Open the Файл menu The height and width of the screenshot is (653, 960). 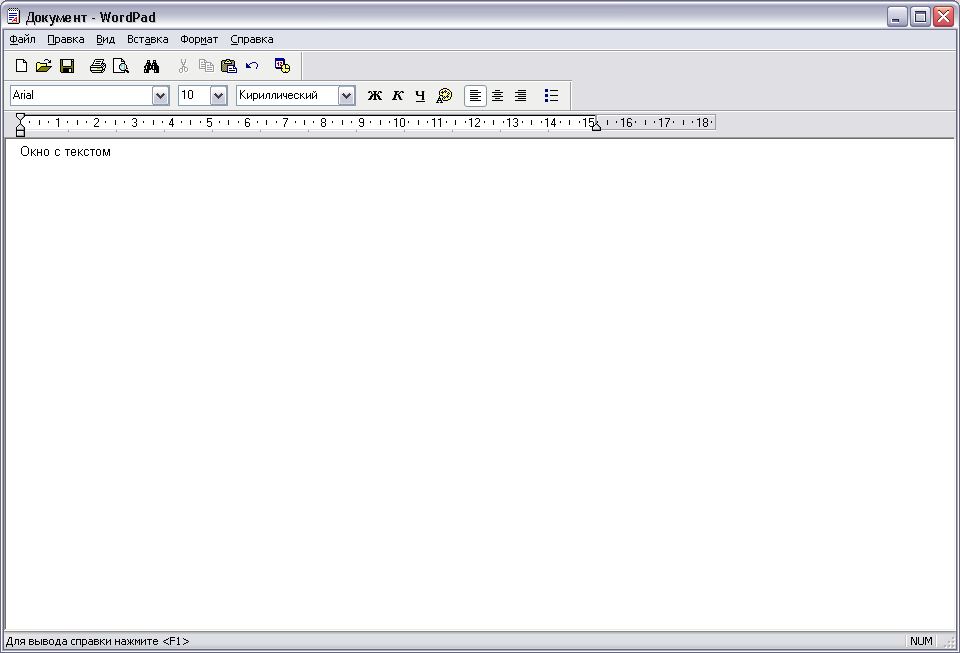tap(23, 39)
